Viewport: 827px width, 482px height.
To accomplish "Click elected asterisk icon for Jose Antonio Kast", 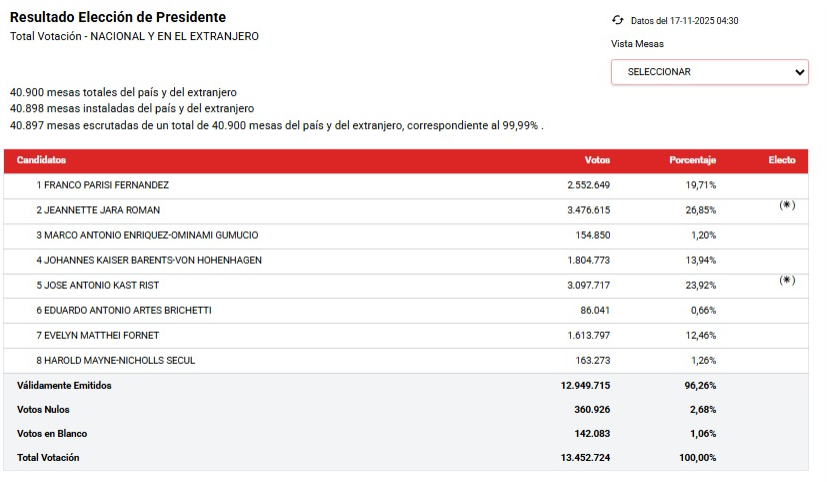I will tap(787, 280).
